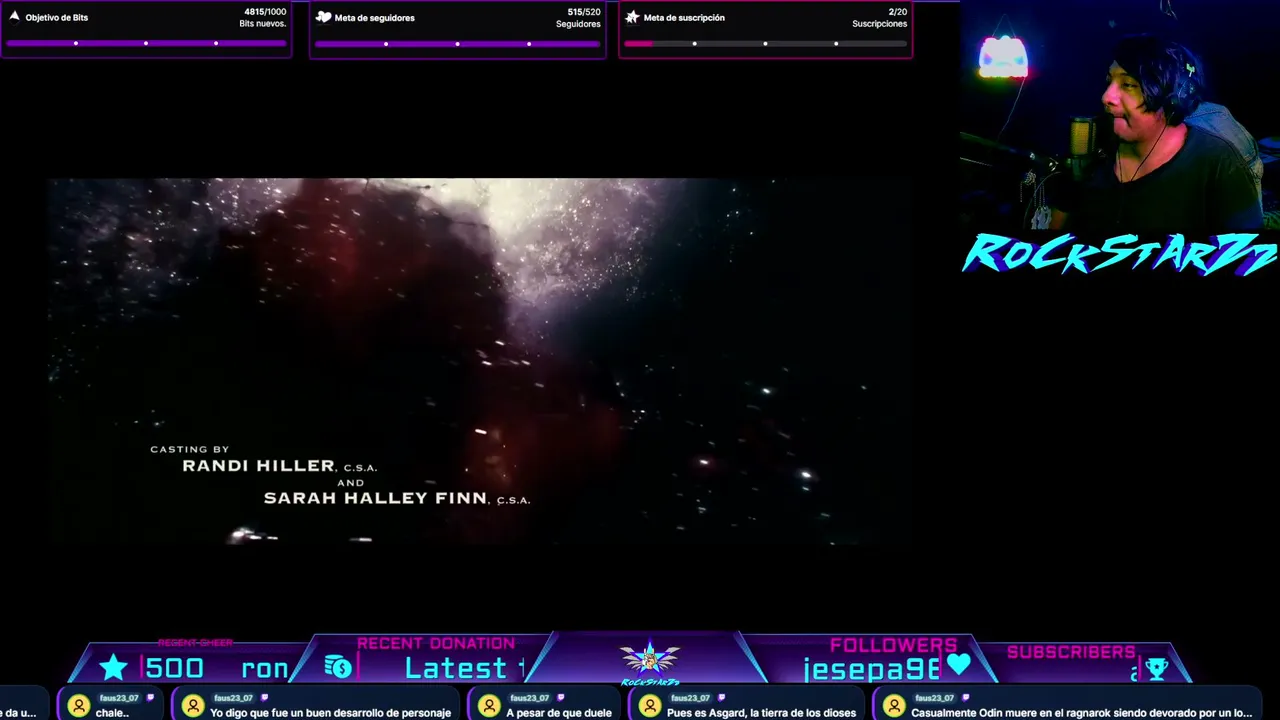This screenshot has width=1280, height=720.
Task: Click the 'Bits nuevos.' label
Action: pos(263,24)
